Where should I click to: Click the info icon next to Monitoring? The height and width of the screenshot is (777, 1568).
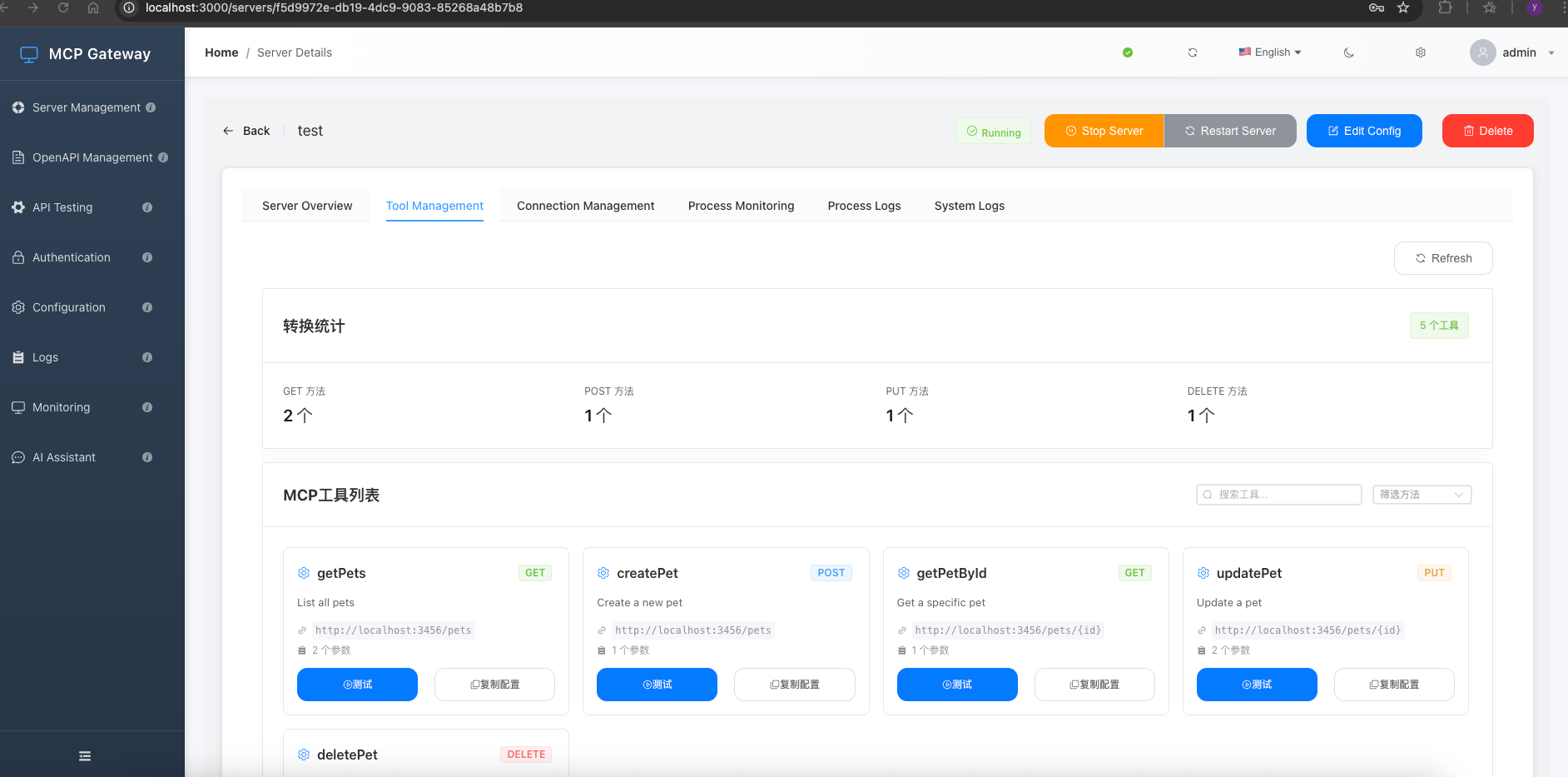tap(147, 407)
